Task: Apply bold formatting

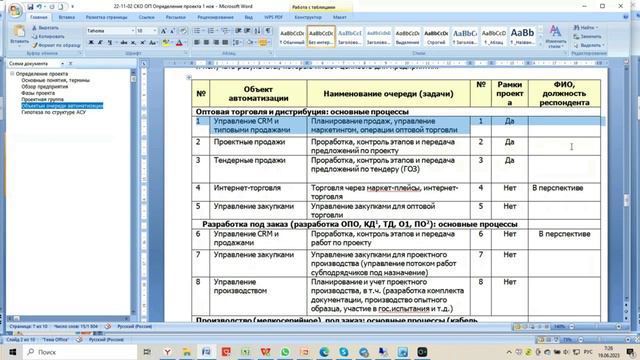Action: [91, 42]
